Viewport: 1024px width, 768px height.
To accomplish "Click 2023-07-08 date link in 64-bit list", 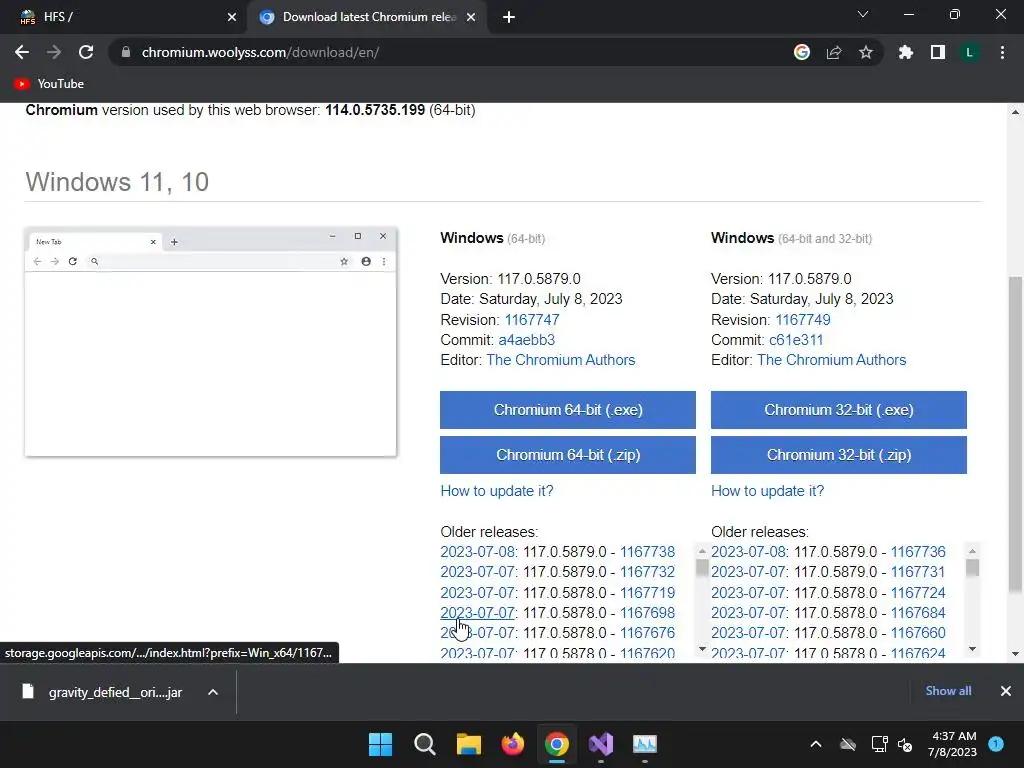I will coord(477,552).
